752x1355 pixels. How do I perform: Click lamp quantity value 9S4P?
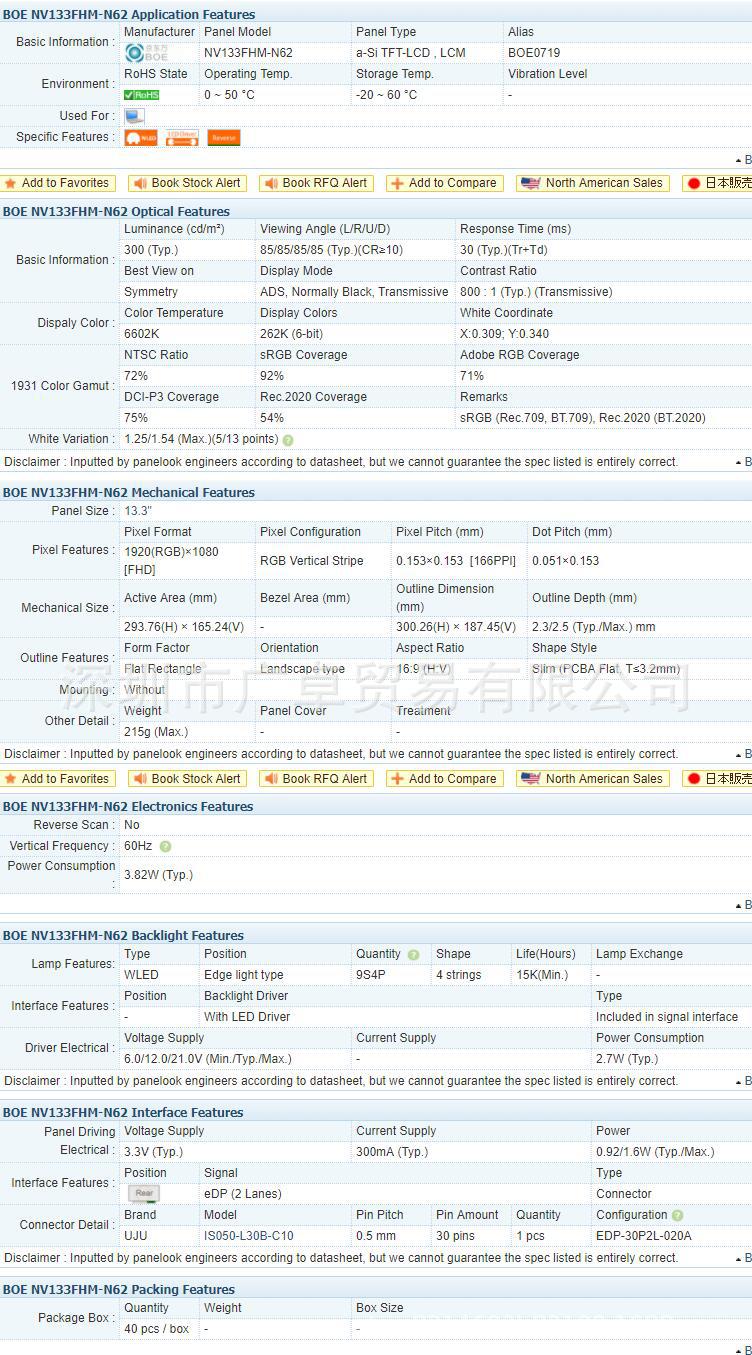click(371, 975)
